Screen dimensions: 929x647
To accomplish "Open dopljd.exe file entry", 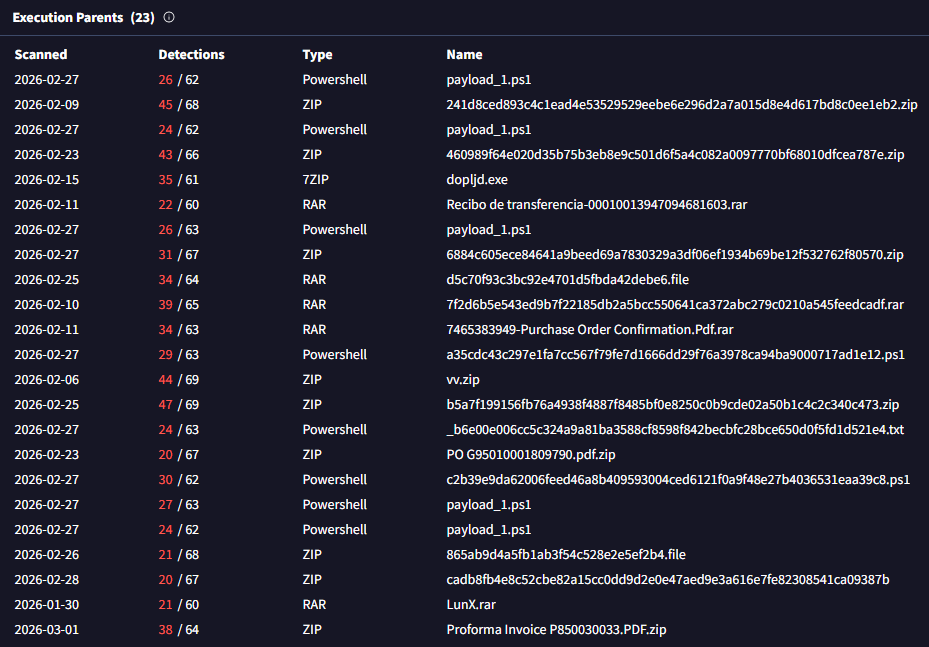I will pyautogui.click(x=477, y=180).
